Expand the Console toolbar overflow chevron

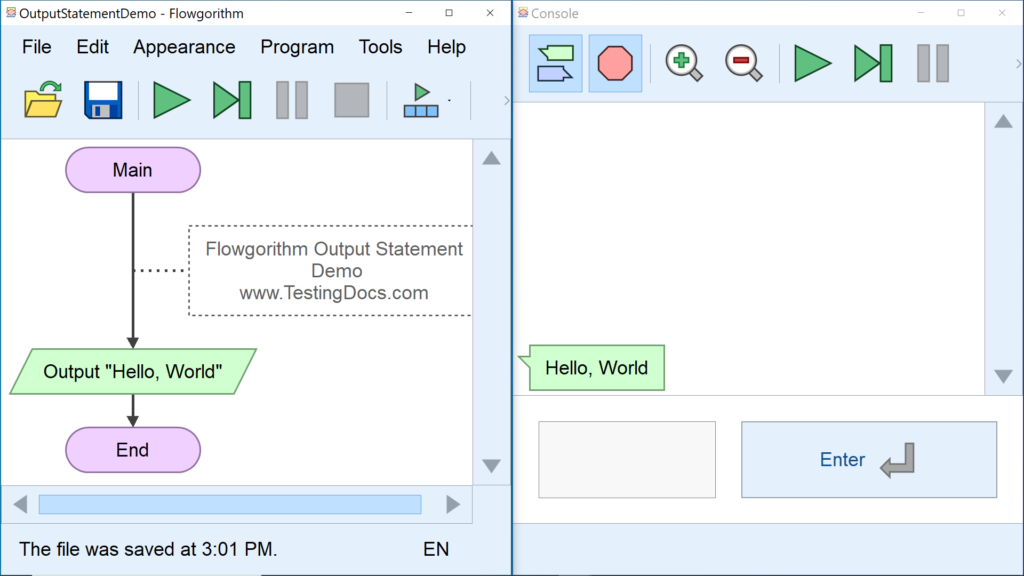pyautogui.click(x=1018, y=64)
